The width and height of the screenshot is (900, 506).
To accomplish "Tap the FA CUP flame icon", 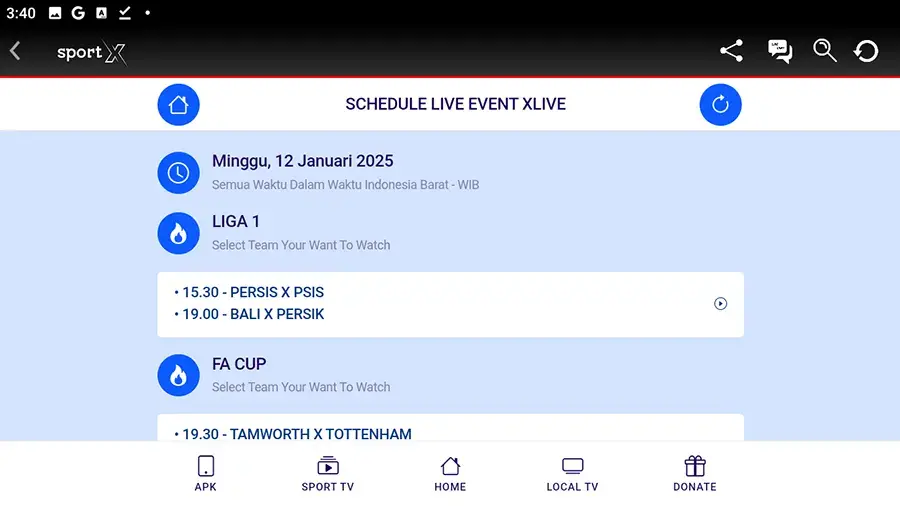I will point(178,375).
